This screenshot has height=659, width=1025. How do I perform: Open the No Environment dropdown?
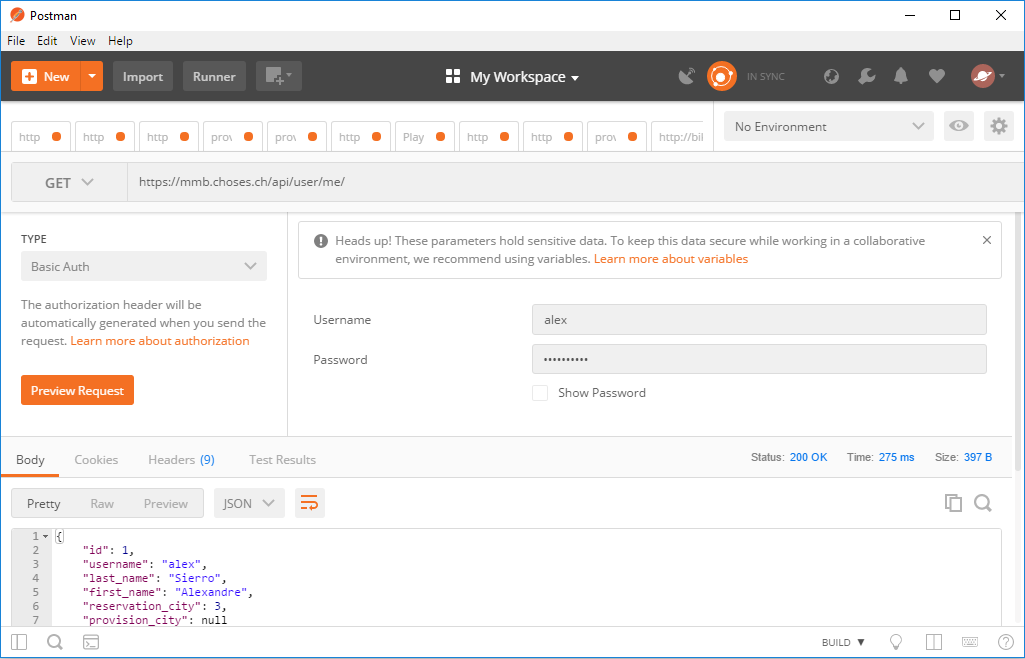pos(828,126)
